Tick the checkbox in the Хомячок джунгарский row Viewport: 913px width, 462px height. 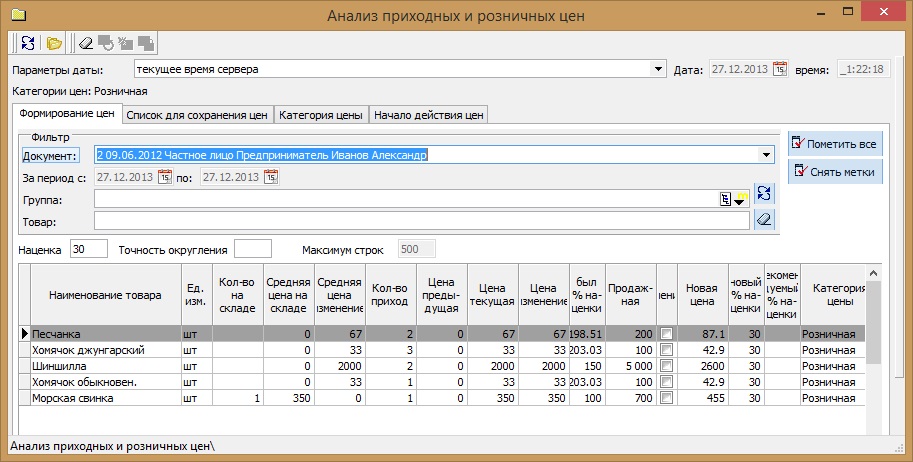667,350
